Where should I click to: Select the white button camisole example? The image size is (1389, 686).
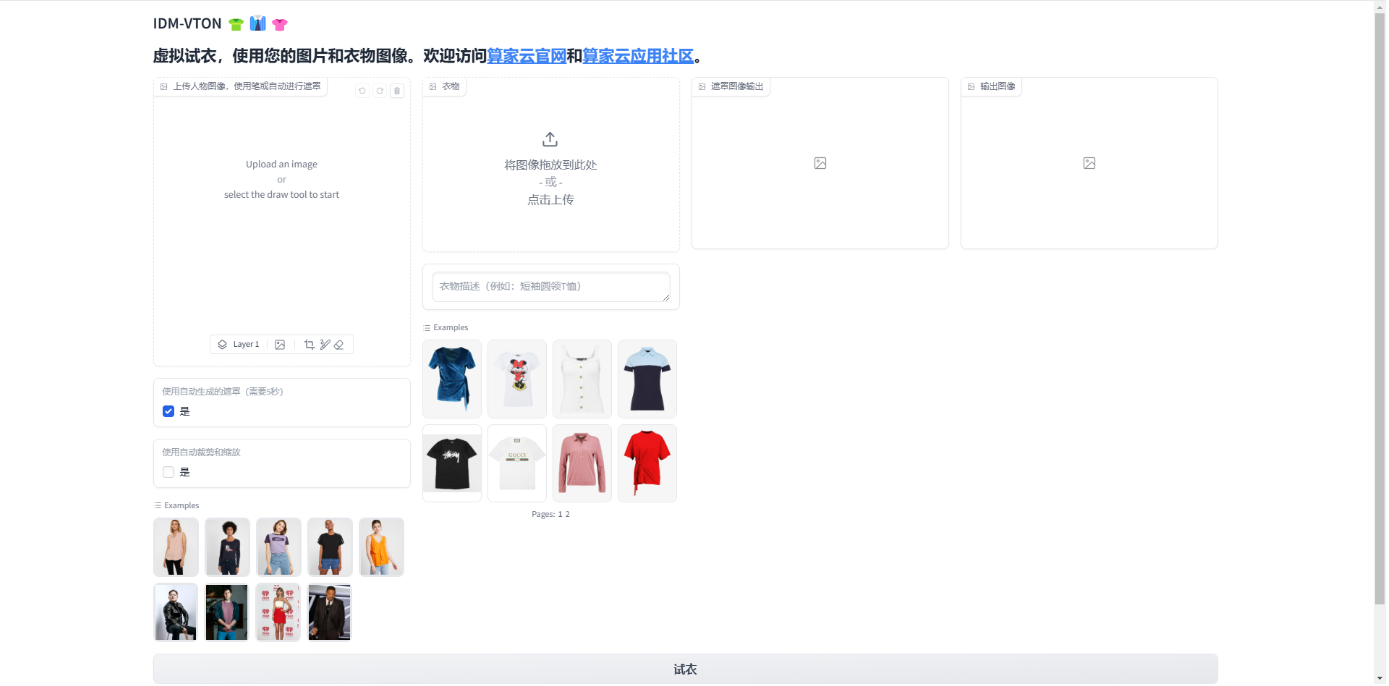pos(582,379)
